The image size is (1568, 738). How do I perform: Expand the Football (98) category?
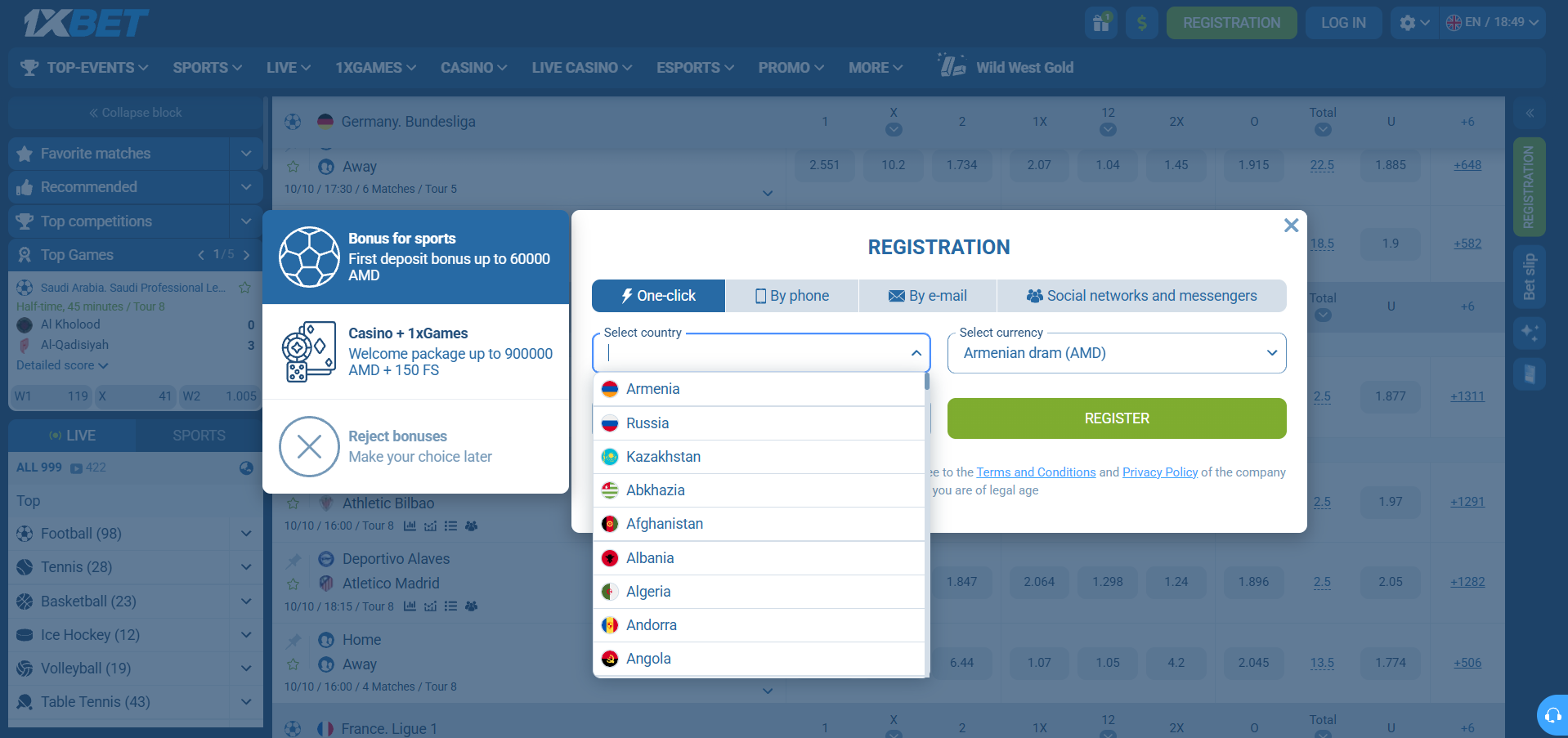(246, 534)
